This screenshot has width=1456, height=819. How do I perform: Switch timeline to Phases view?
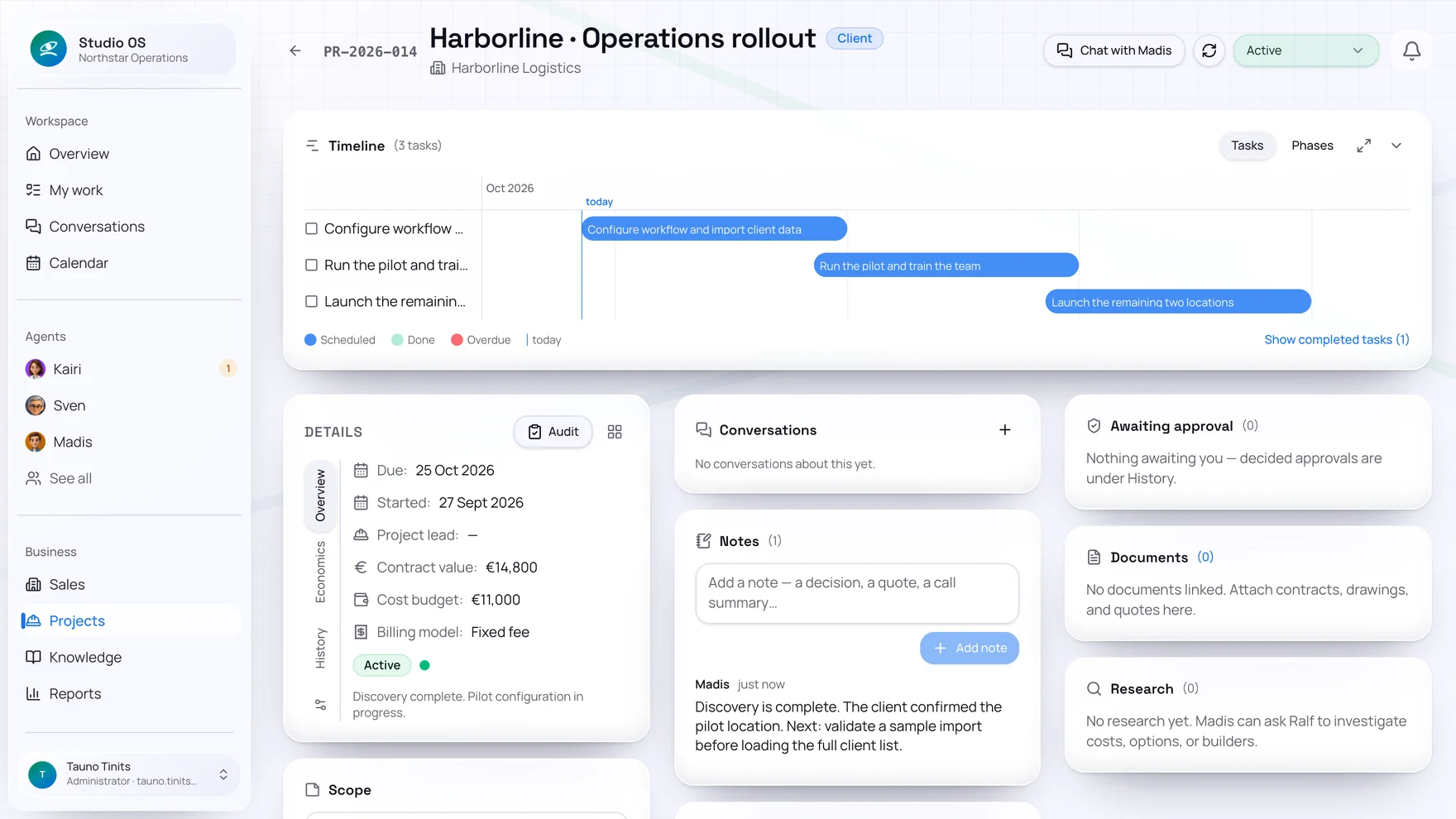click(1312, 146)
